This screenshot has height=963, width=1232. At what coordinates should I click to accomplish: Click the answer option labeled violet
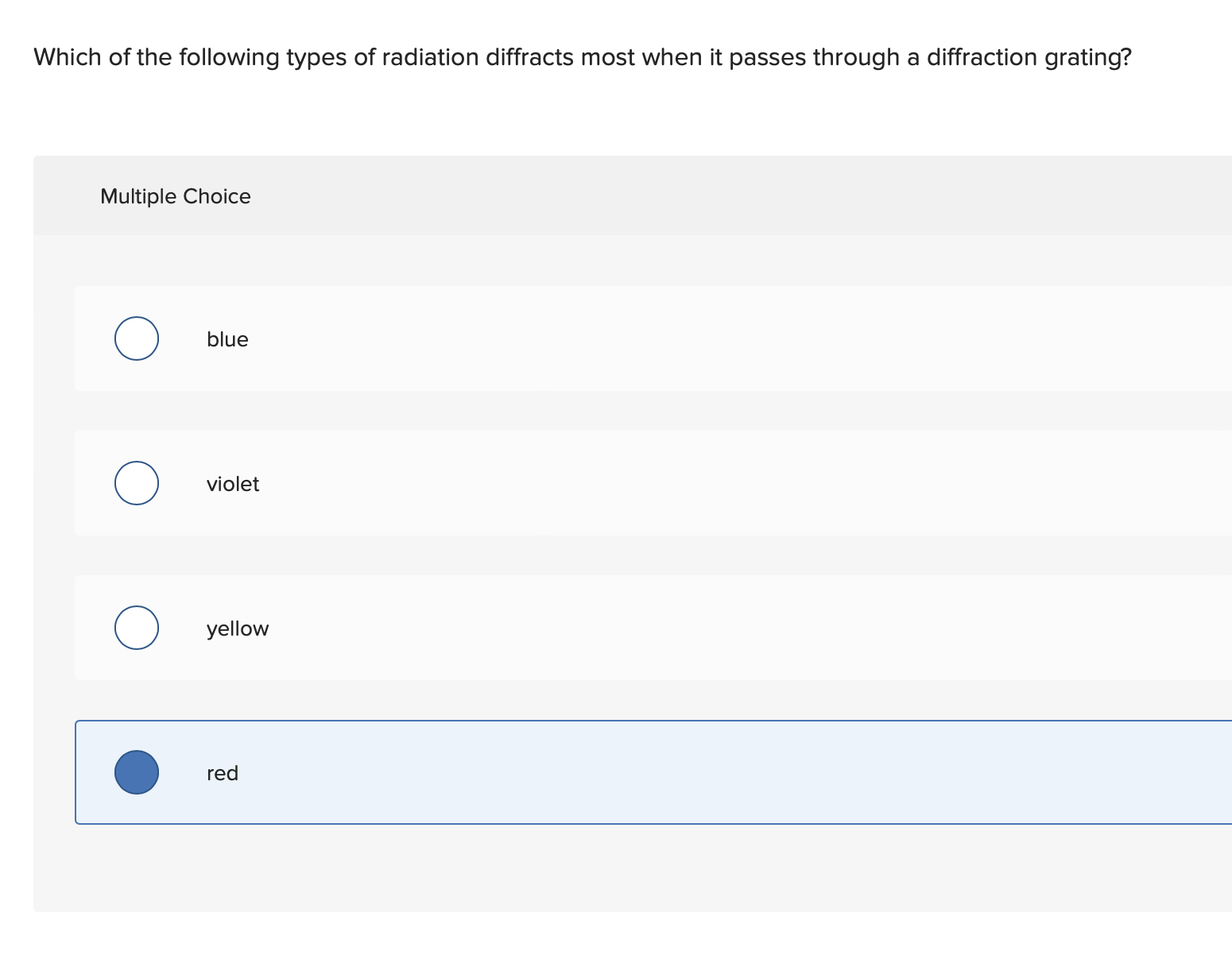(477, 483)
